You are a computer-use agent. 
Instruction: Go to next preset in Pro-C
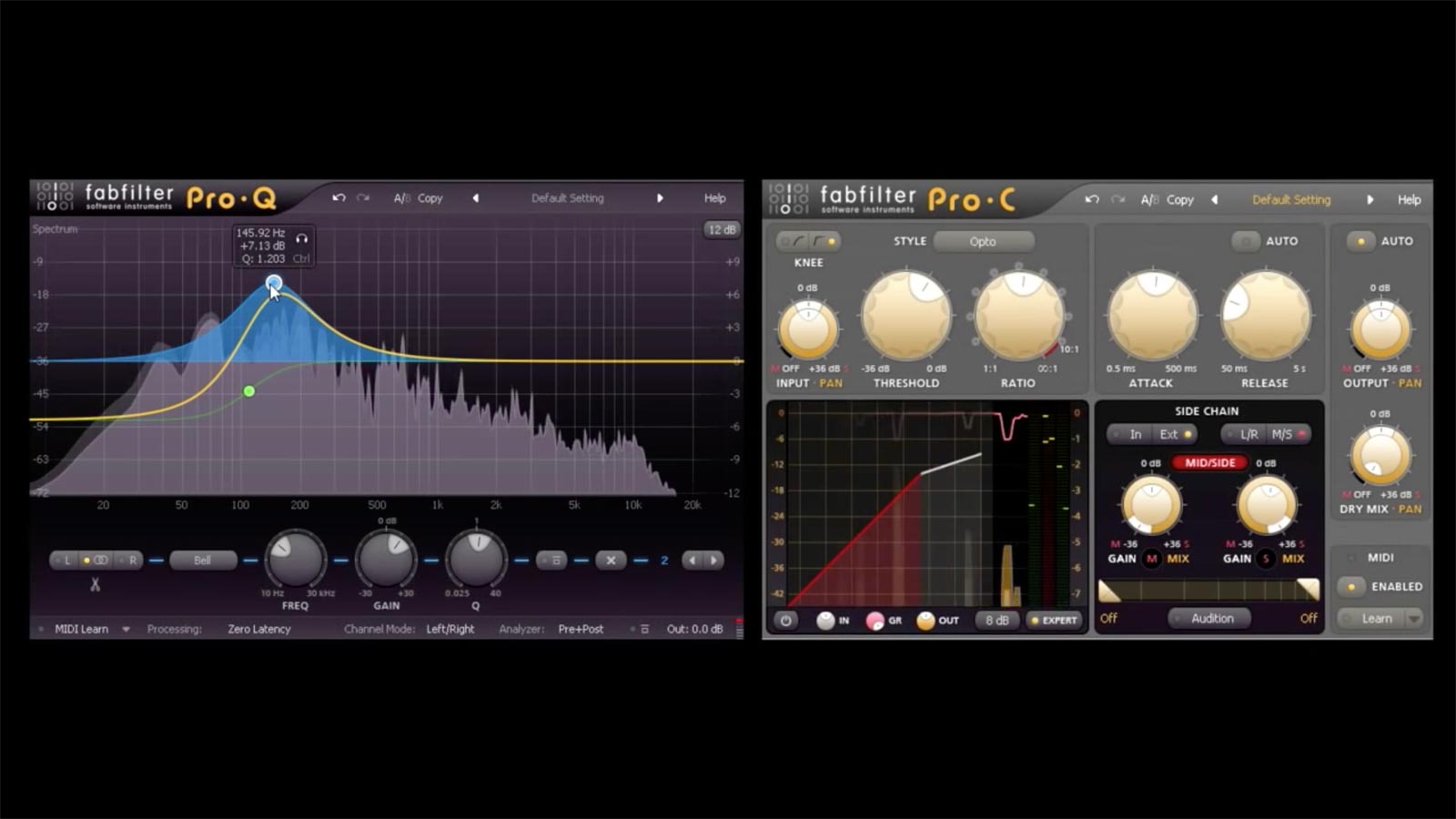1370,199
